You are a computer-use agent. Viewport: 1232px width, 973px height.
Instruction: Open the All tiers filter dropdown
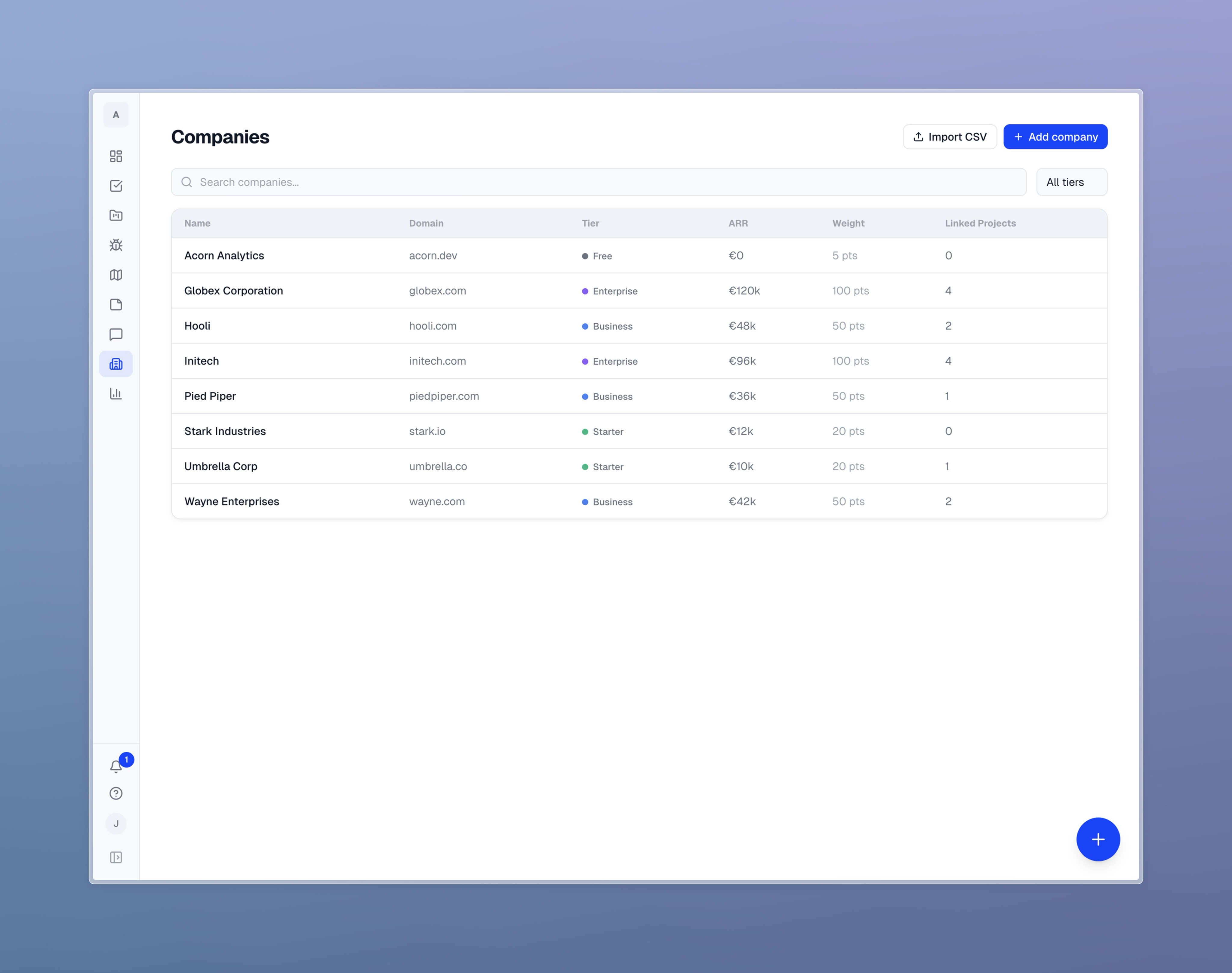point(1071,182)
